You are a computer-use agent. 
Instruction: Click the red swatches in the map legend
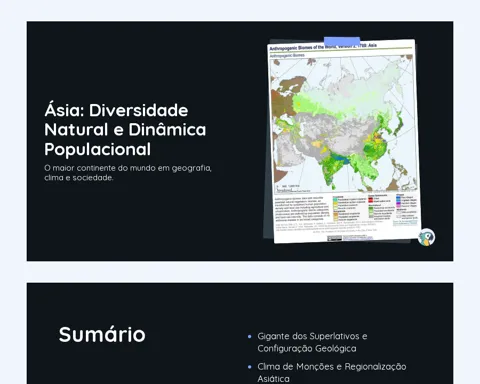click(x=370, y=200)
